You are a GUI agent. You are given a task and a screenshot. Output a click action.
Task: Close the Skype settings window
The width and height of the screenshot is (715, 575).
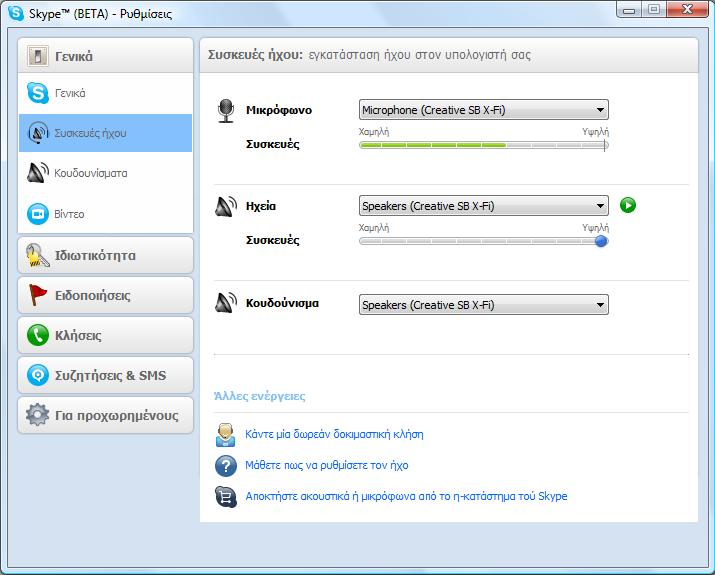(687, 10)
